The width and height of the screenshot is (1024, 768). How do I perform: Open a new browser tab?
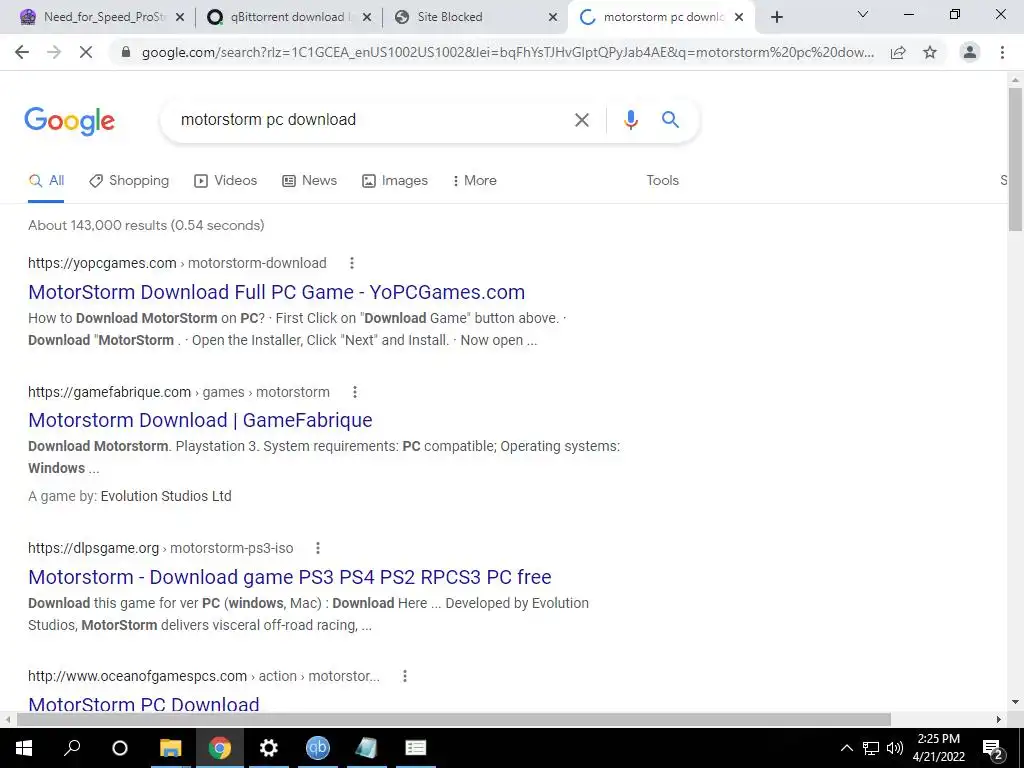click(x=776, y=17)
